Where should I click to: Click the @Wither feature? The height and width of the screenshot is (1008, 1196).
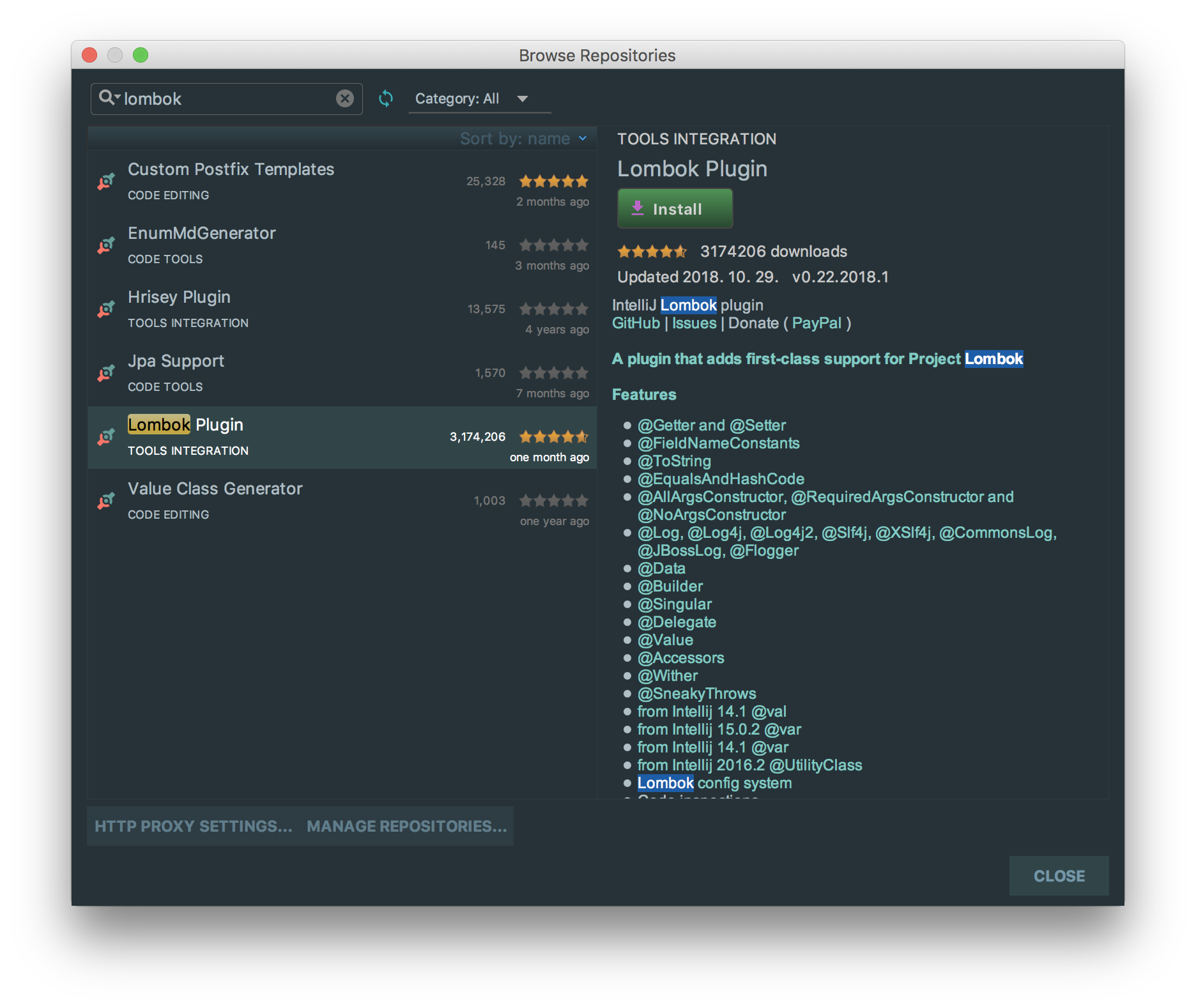668,676
